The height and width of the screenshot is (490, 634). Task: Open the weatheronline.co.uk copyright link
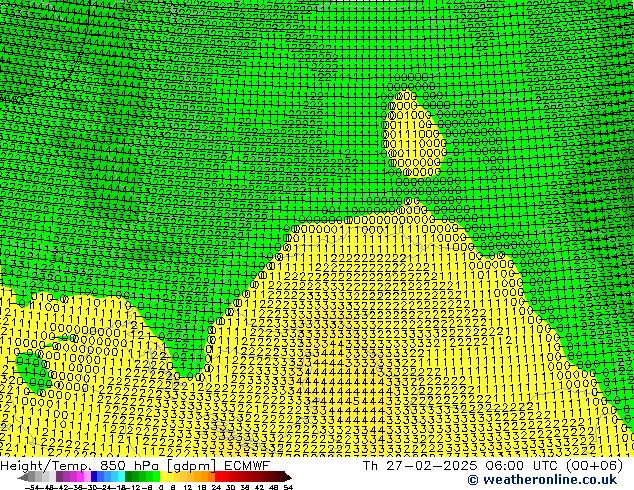click(x=542, y=480)
